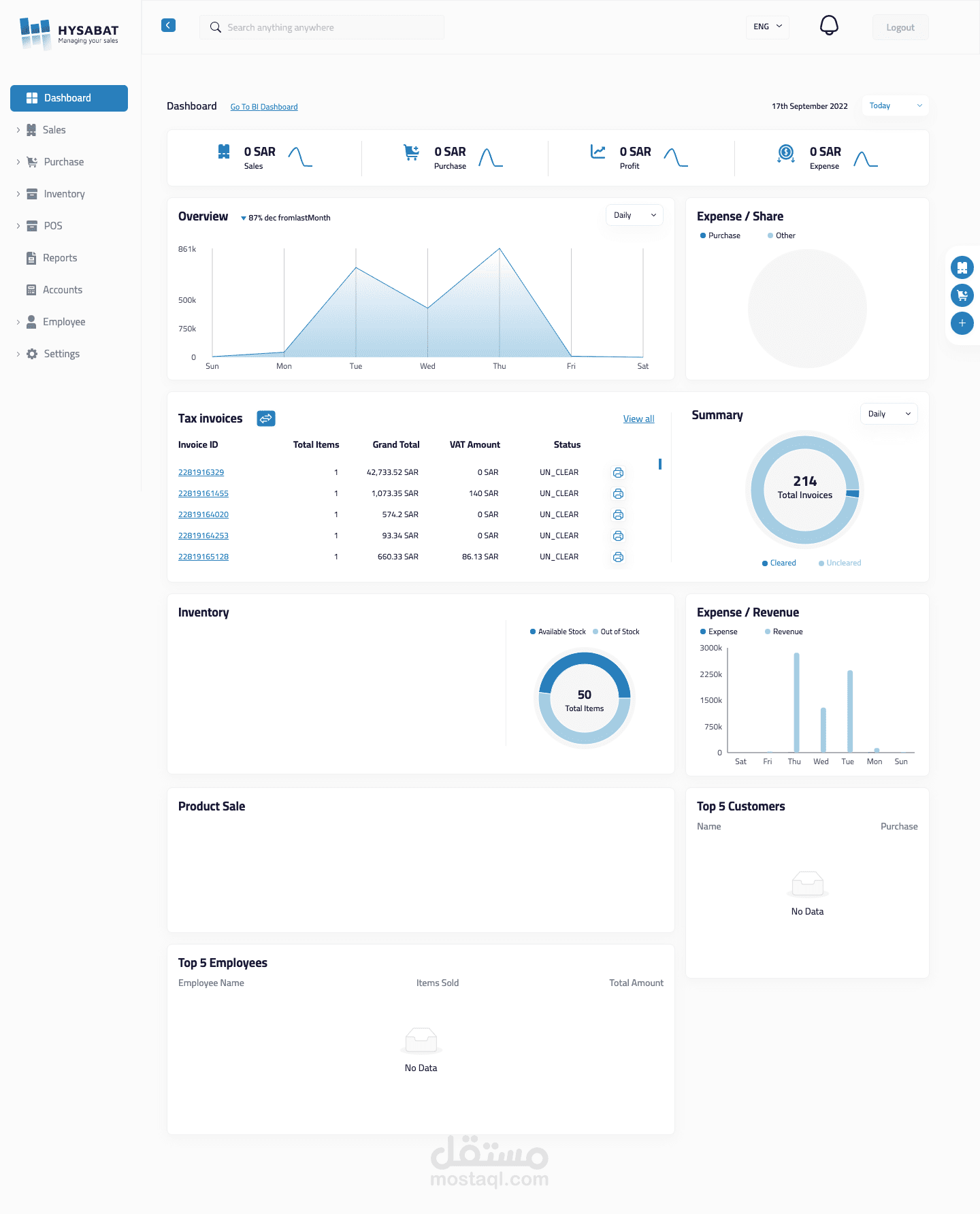
Task: Click the floating purchase cart shortcut
Action: 962,295
